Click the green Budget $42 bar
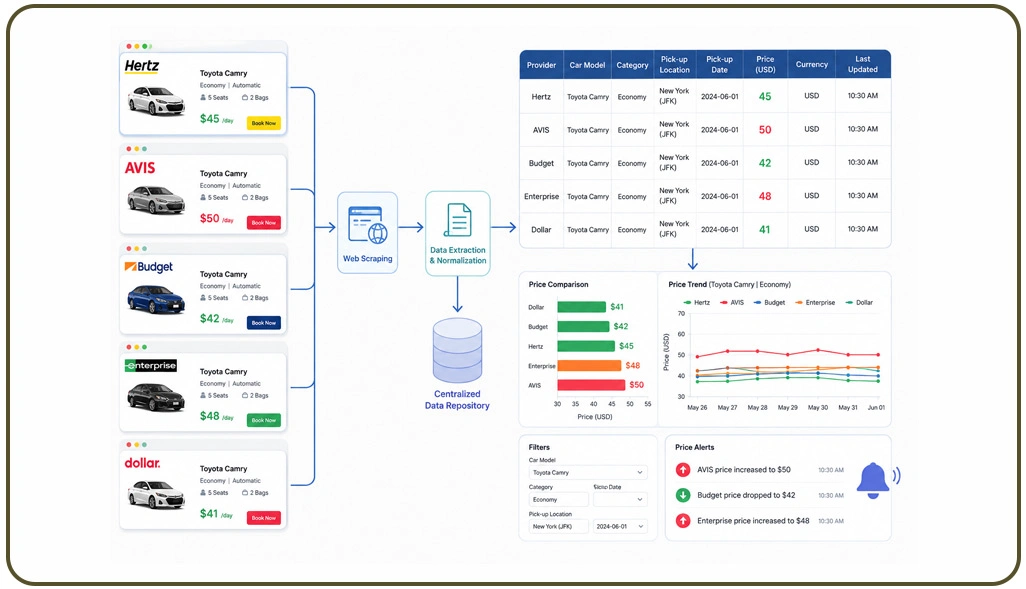 (583, 327)
